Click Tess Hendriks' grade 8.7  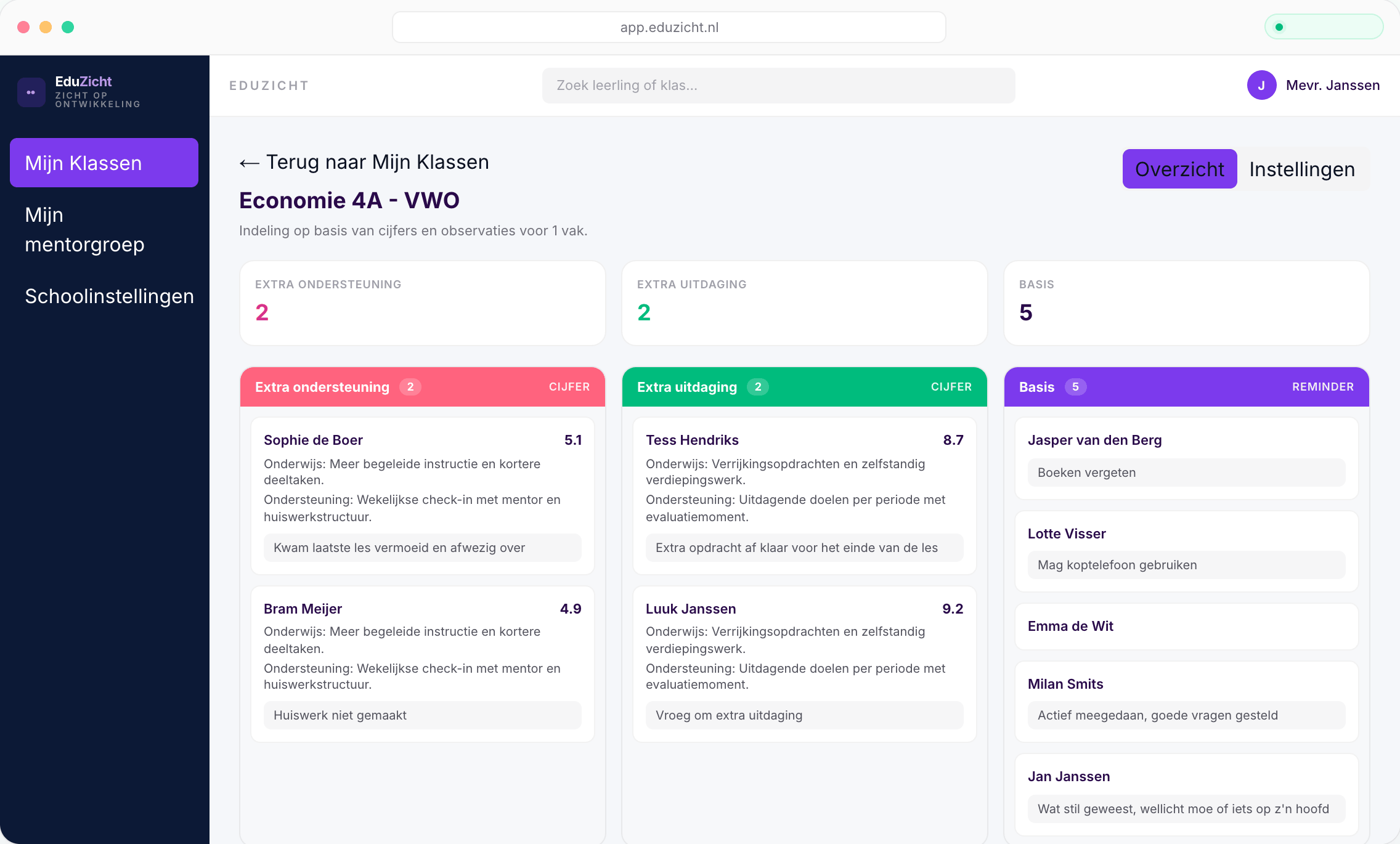pyautogui.click(x=953, y=440)
